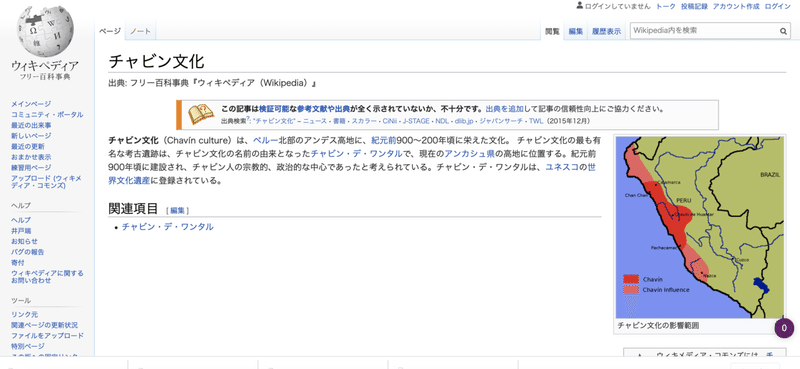Open コミュニティ・ポータル in the sidebar
This screenshot has width=800, height=369.
pos(47,114)
